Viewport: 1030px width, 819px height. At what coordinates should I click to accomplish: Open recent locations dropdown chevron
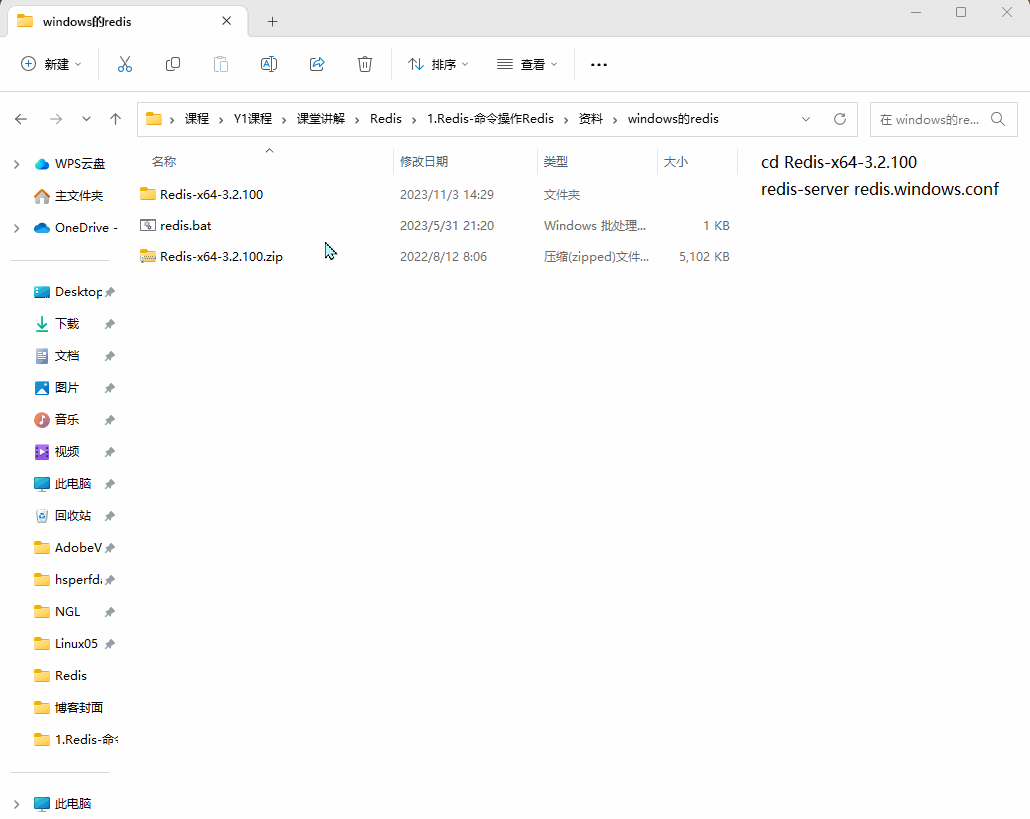86,119
